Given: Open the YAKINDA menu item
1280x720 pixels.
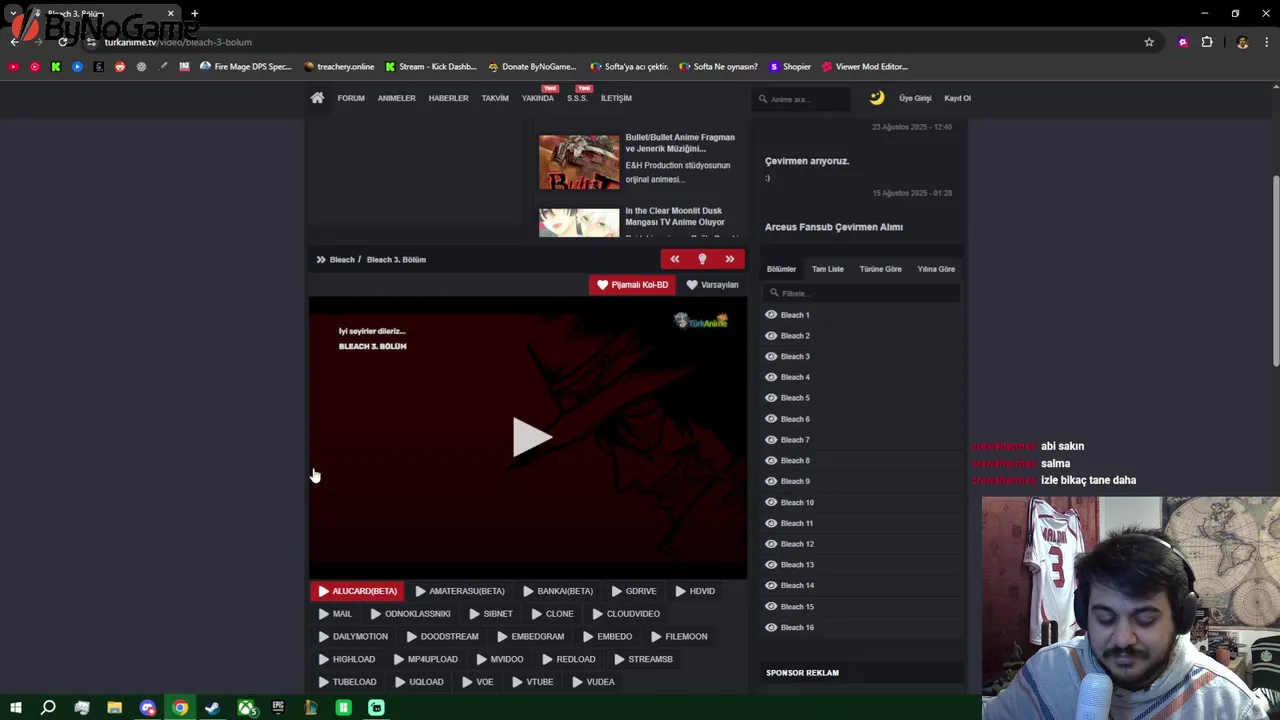Looking at the screenshot, I should coord(538,98).
